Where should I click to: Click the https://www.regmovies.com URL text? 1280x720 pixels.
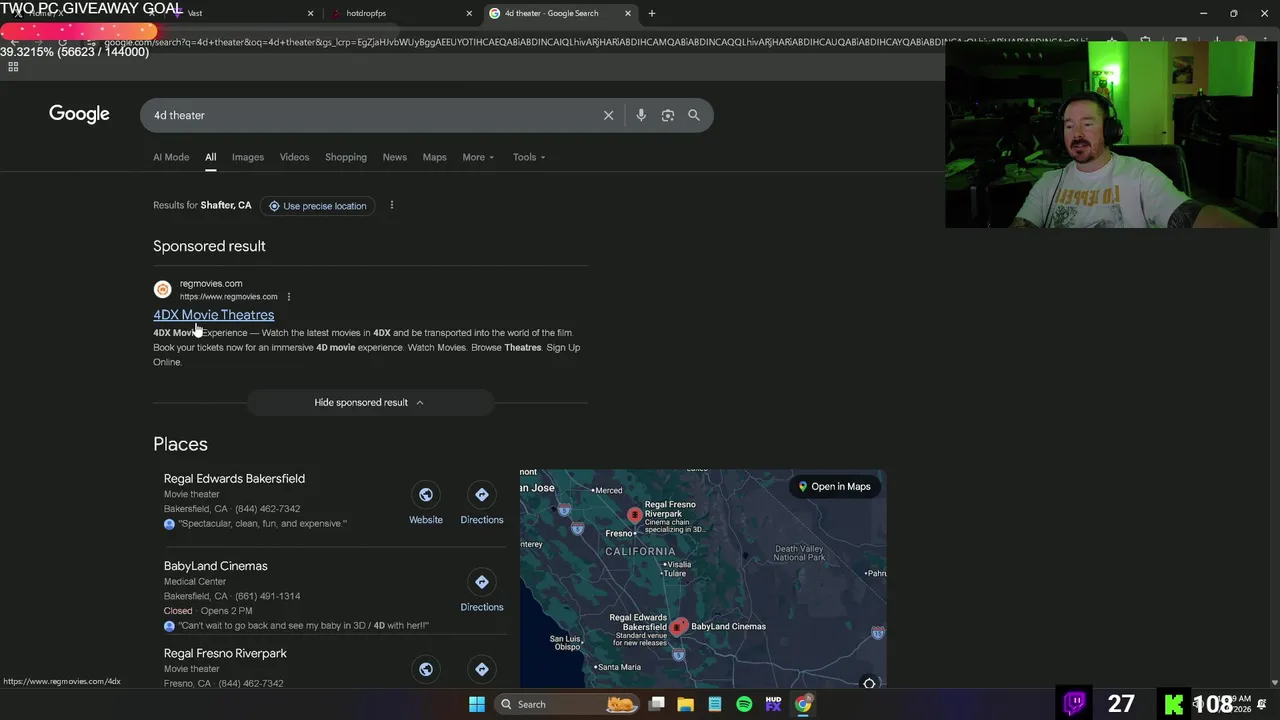pos(228,297)
